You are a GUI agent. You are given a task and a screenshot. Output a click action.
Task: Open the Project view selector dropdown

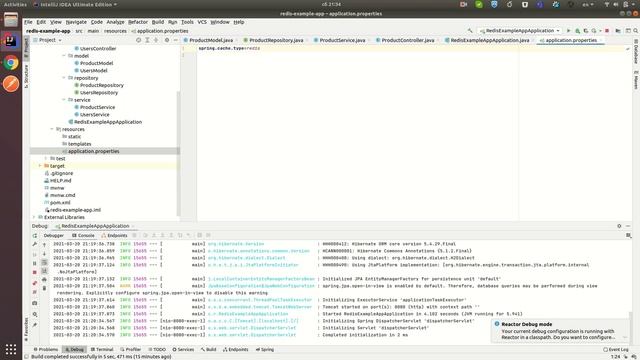(x=47, y=40)
